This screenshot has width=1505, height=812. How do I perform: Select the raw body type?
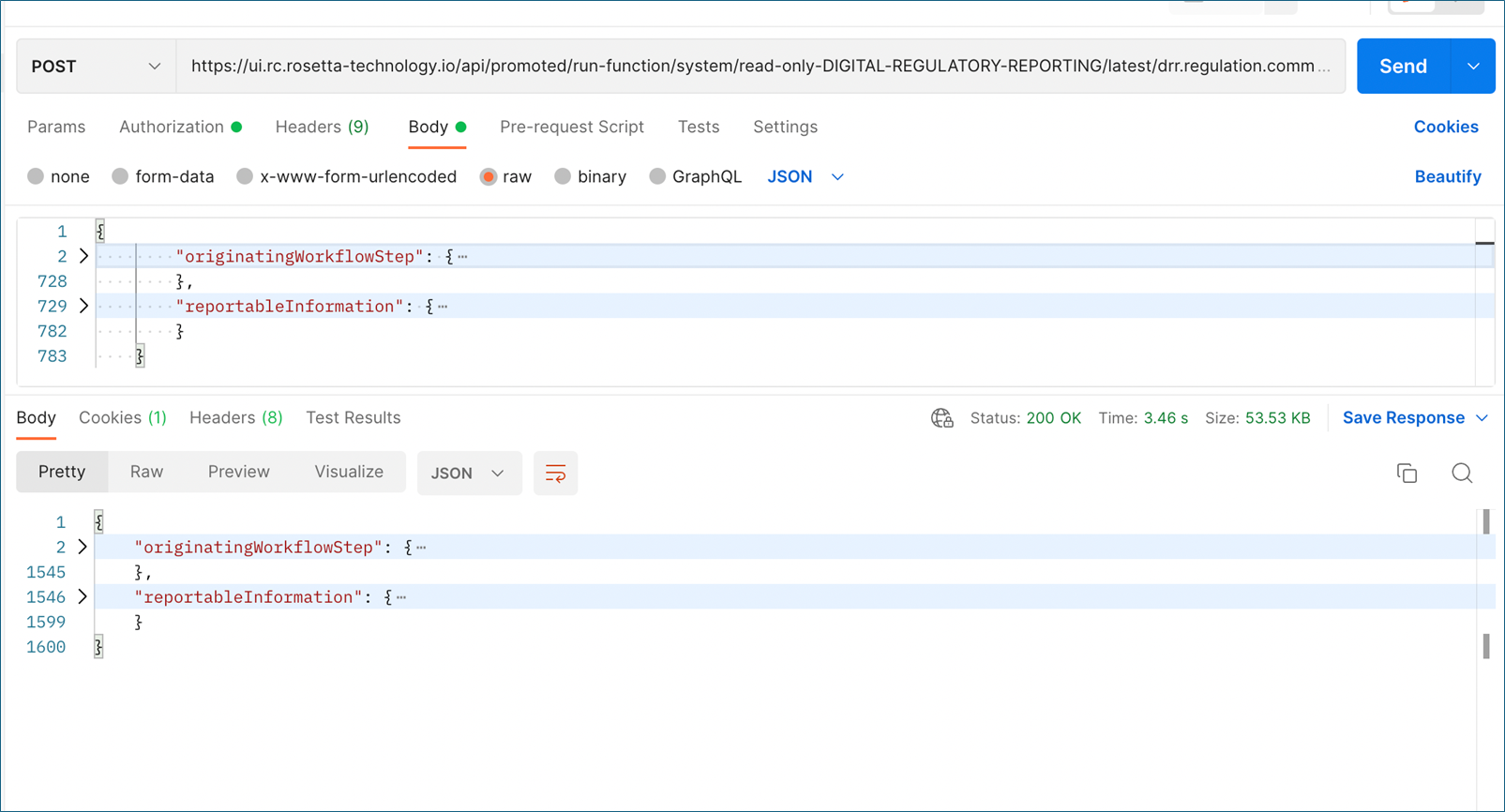click(x=488, y=176)
